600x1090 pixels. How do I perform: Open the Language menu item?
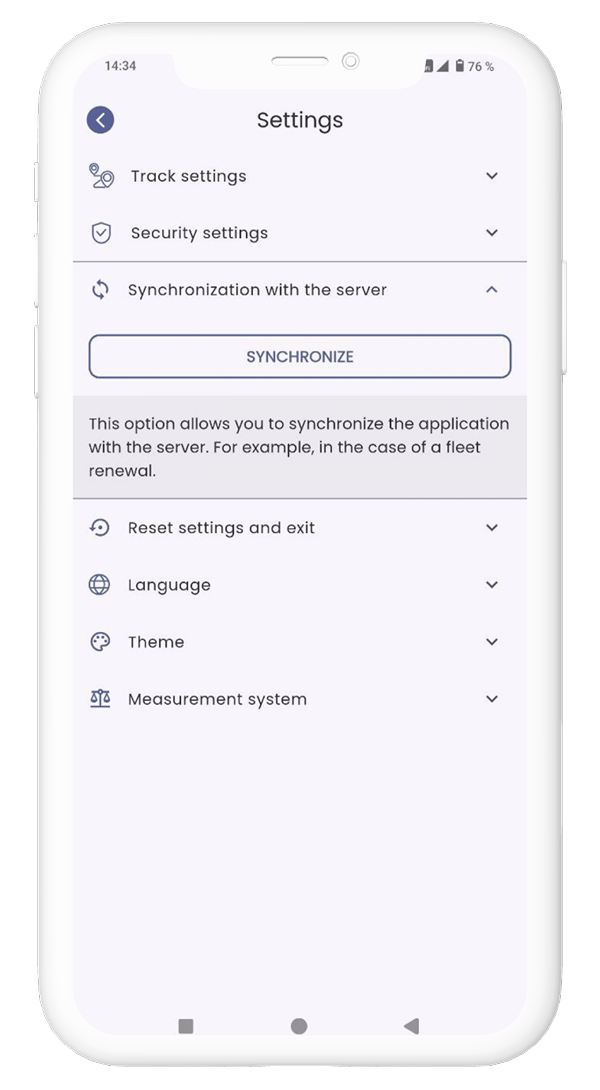coord(170,585)
